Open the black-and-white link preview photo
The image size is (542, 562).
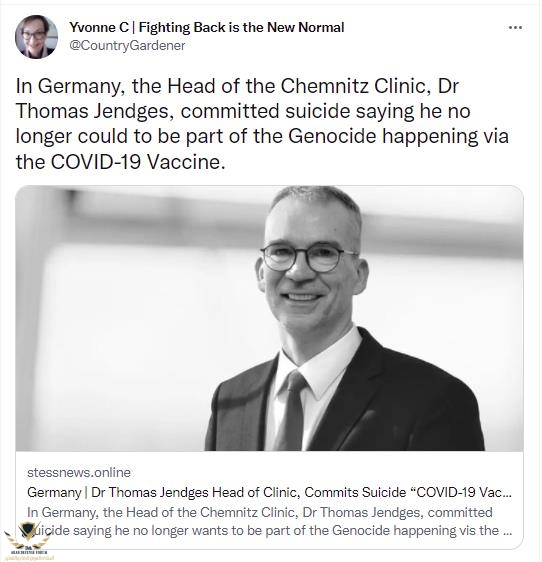click(x=270, y=319)
